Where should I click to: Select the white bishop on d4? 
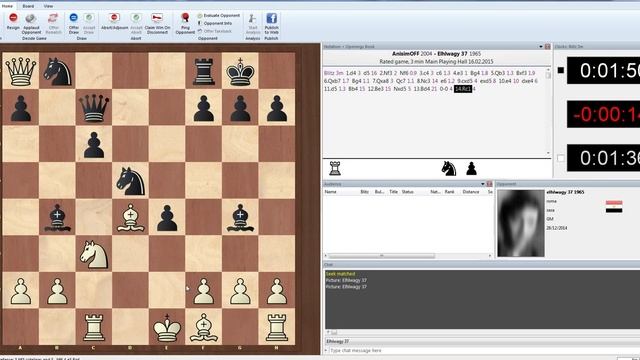(131, 217)
